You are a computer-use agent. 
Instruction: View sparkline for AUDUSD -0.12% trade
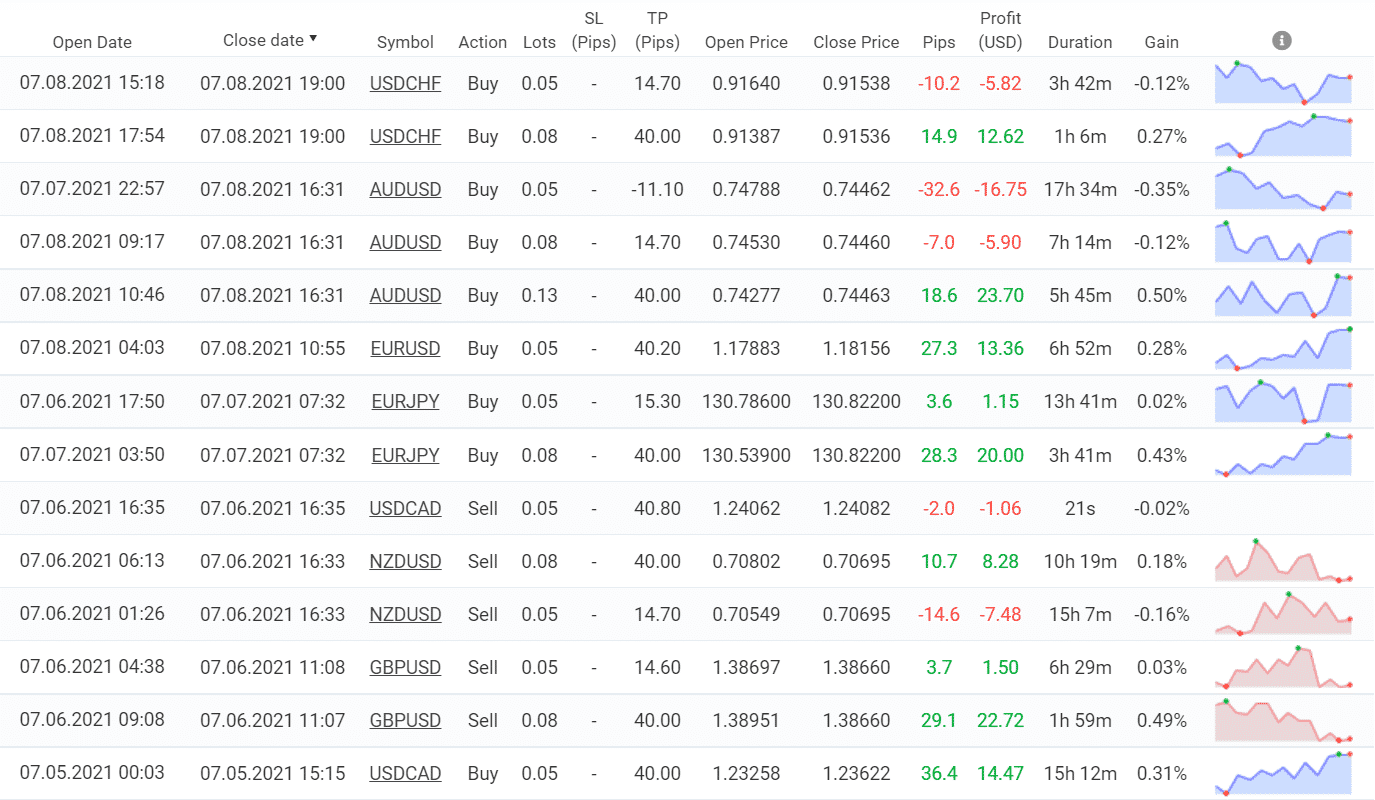[1283, 241]
